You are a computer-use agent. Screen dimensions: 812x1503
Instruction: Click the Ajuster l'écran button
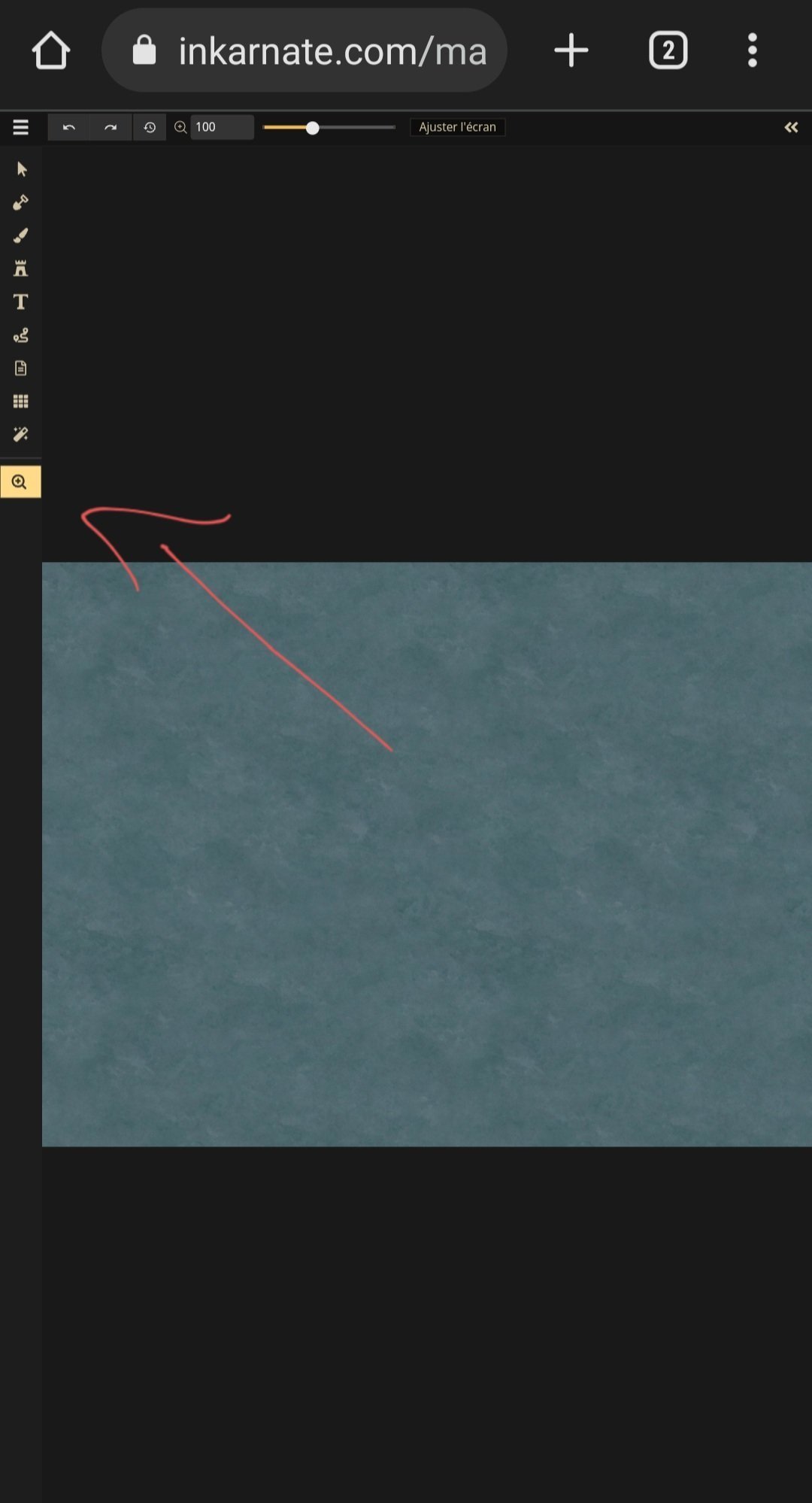(457, 127)
